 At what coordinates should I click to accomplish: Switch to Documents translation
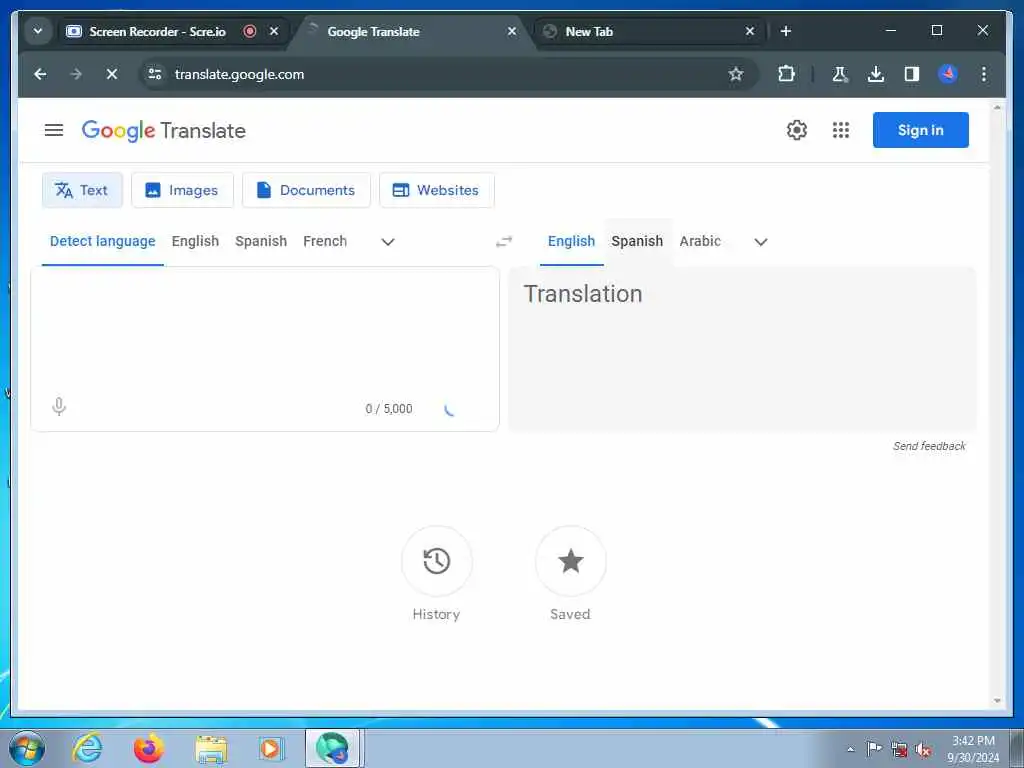pyautogui.click(x=306, y=190)
